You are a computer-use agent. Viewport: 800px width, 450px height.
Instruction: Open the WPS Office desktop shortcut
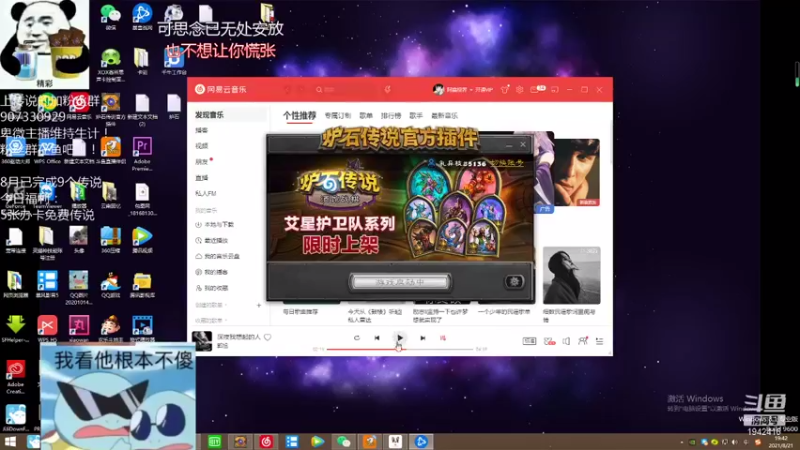tap(47, 151)
